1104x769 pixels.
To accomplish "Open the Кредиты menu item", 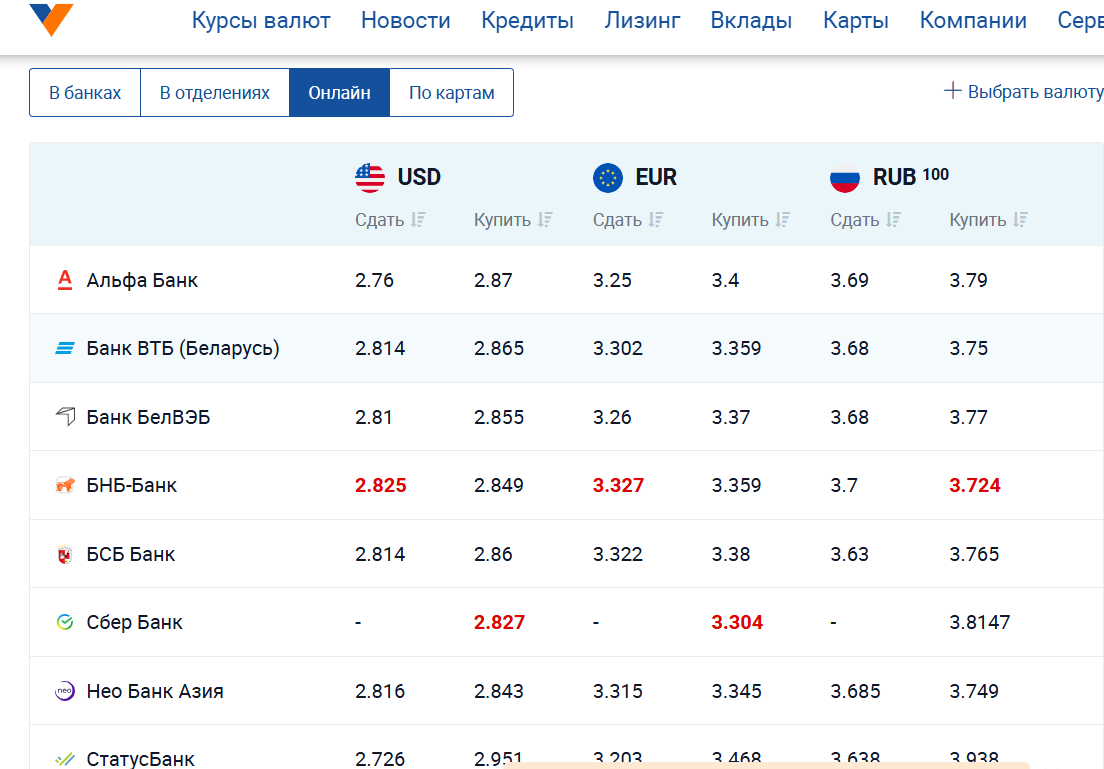I will [527, 20].
